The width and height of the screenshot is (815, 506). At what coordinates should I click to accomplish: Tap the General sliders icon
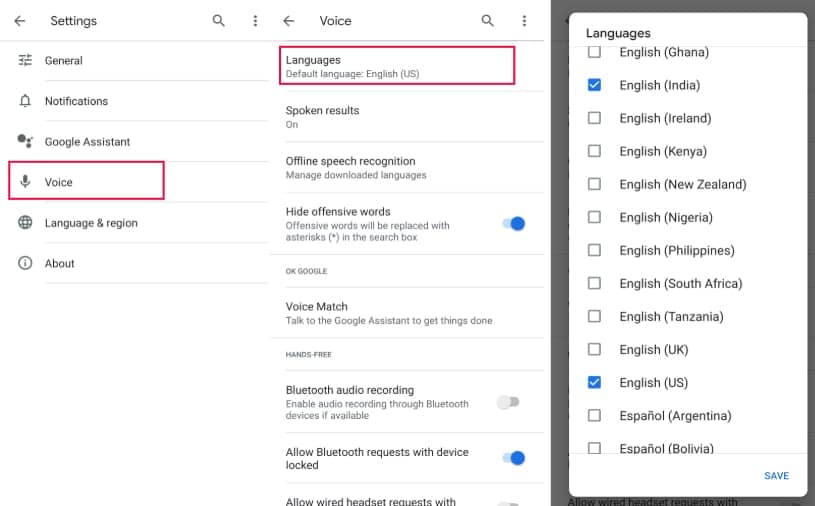click(25, 60)
